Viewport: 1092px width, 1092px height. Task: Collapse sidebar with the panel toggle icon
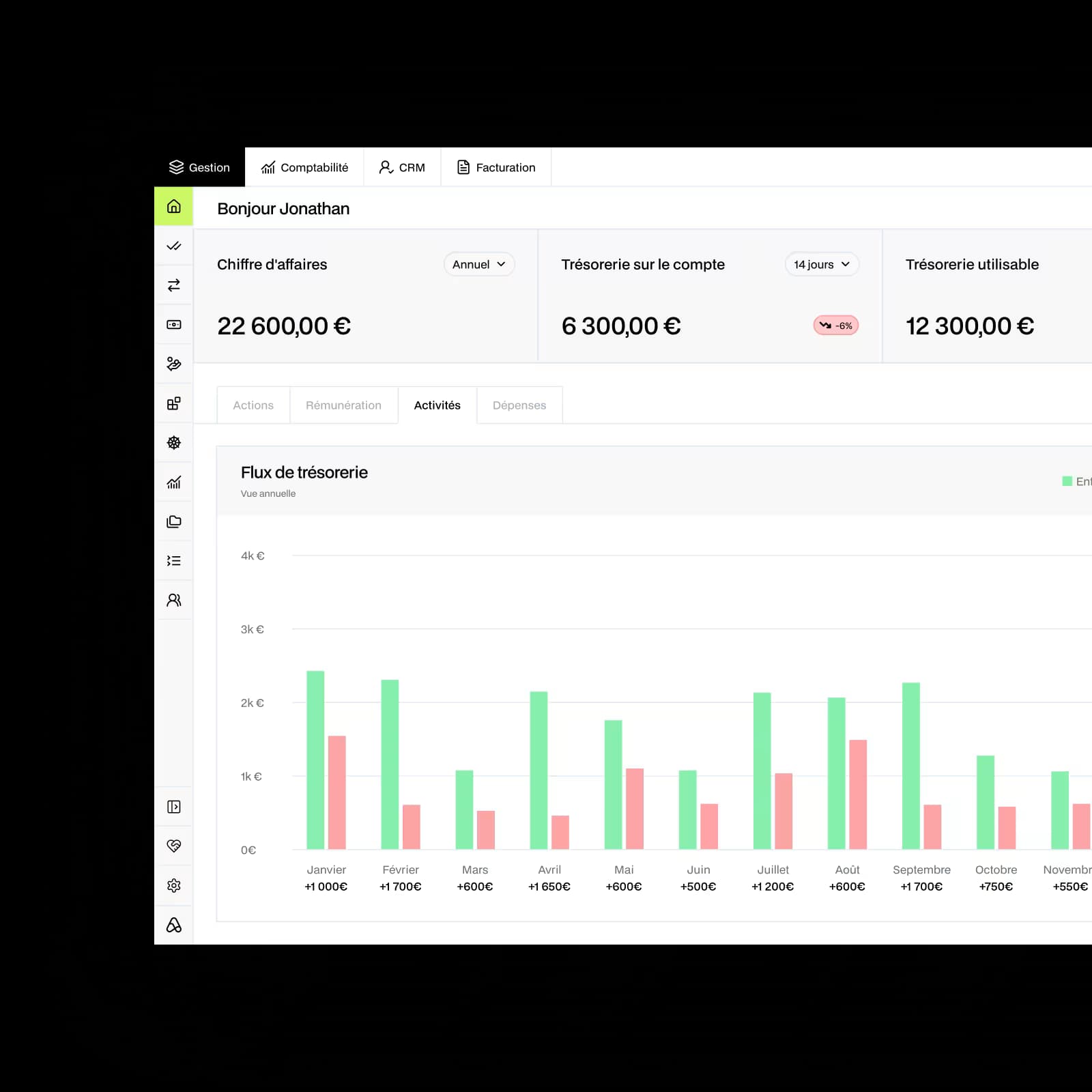point(174,807)
